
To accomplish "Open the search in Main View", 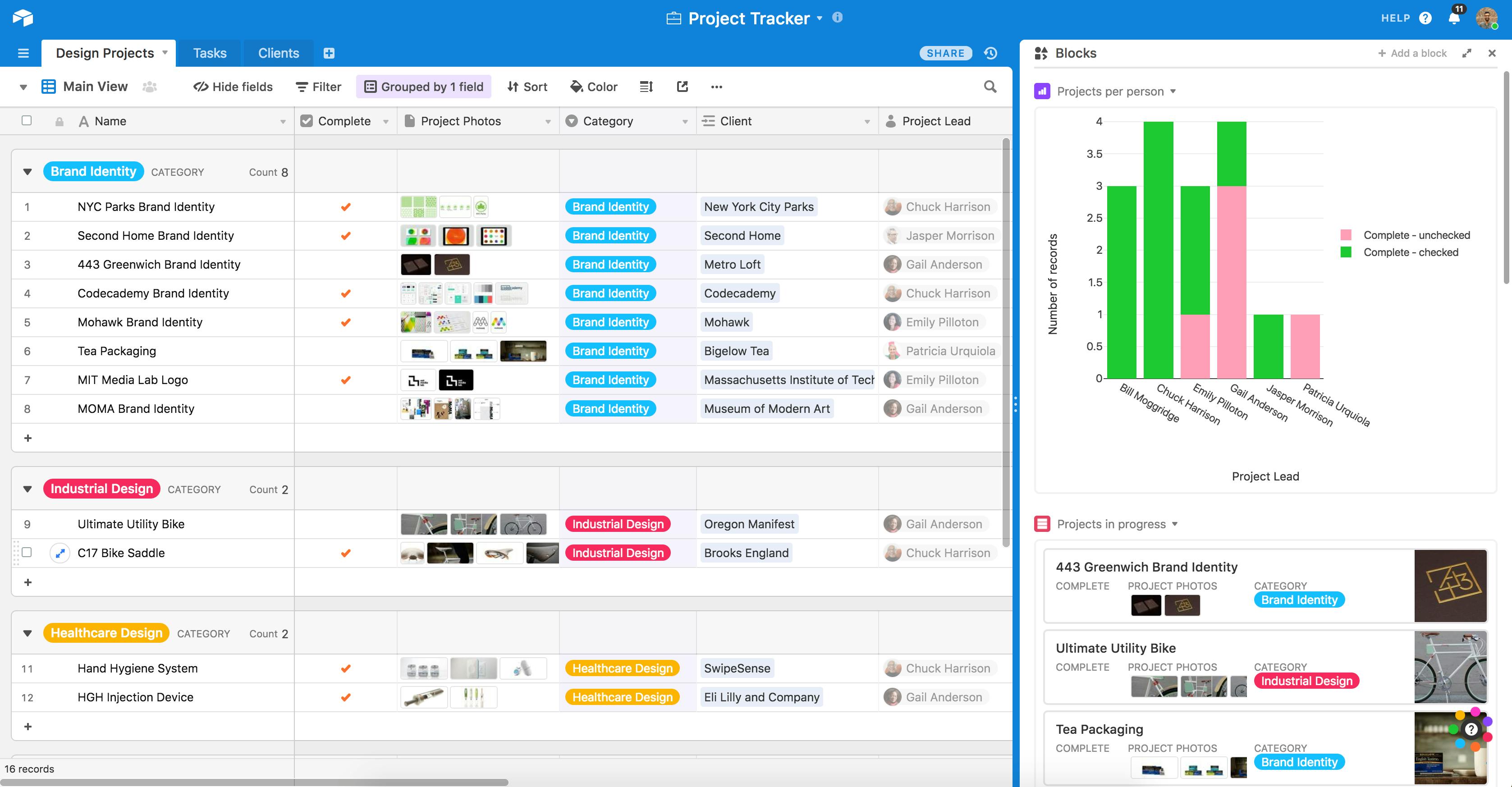I will (x=990, y=86).
